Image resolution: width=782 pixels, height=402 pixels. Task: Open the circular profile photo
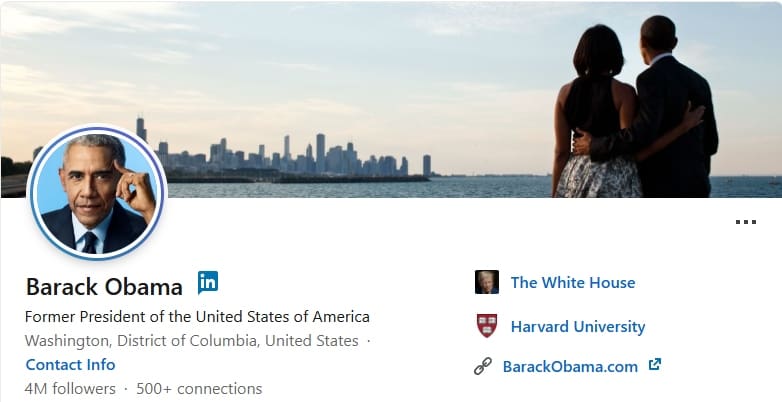[x=97, y=193]
